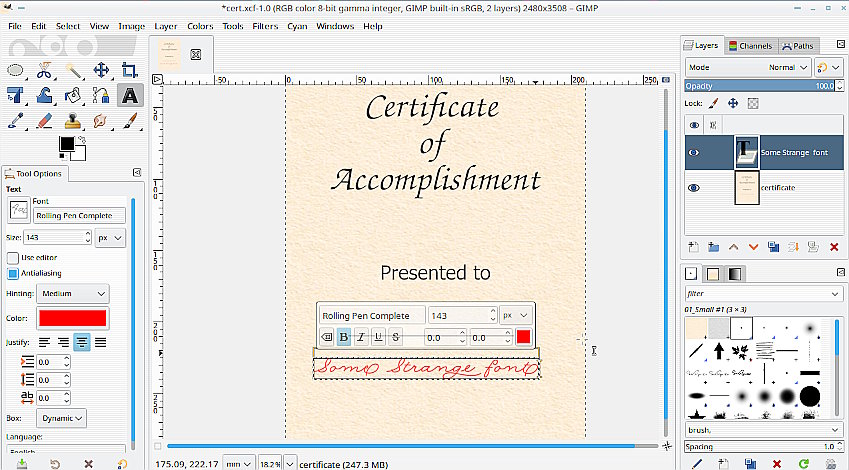Click the underline button in the text popup
849x470 pixels.
pos(378,337)
